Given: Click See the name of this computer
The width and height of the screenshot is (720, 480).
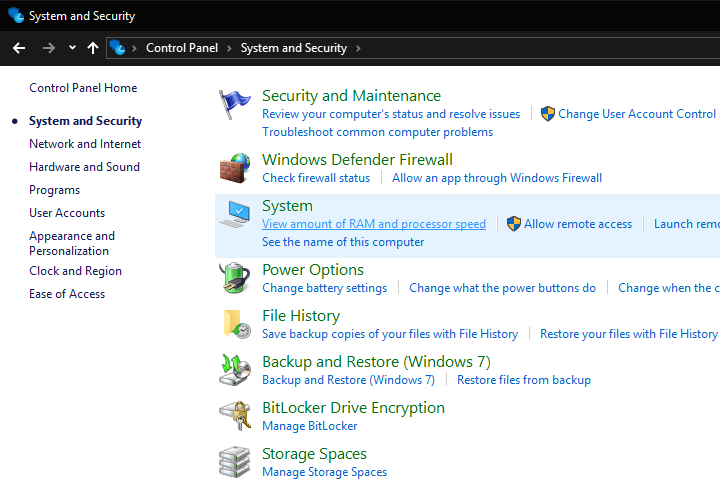Looking at the screenshot, I should point(343,242).
